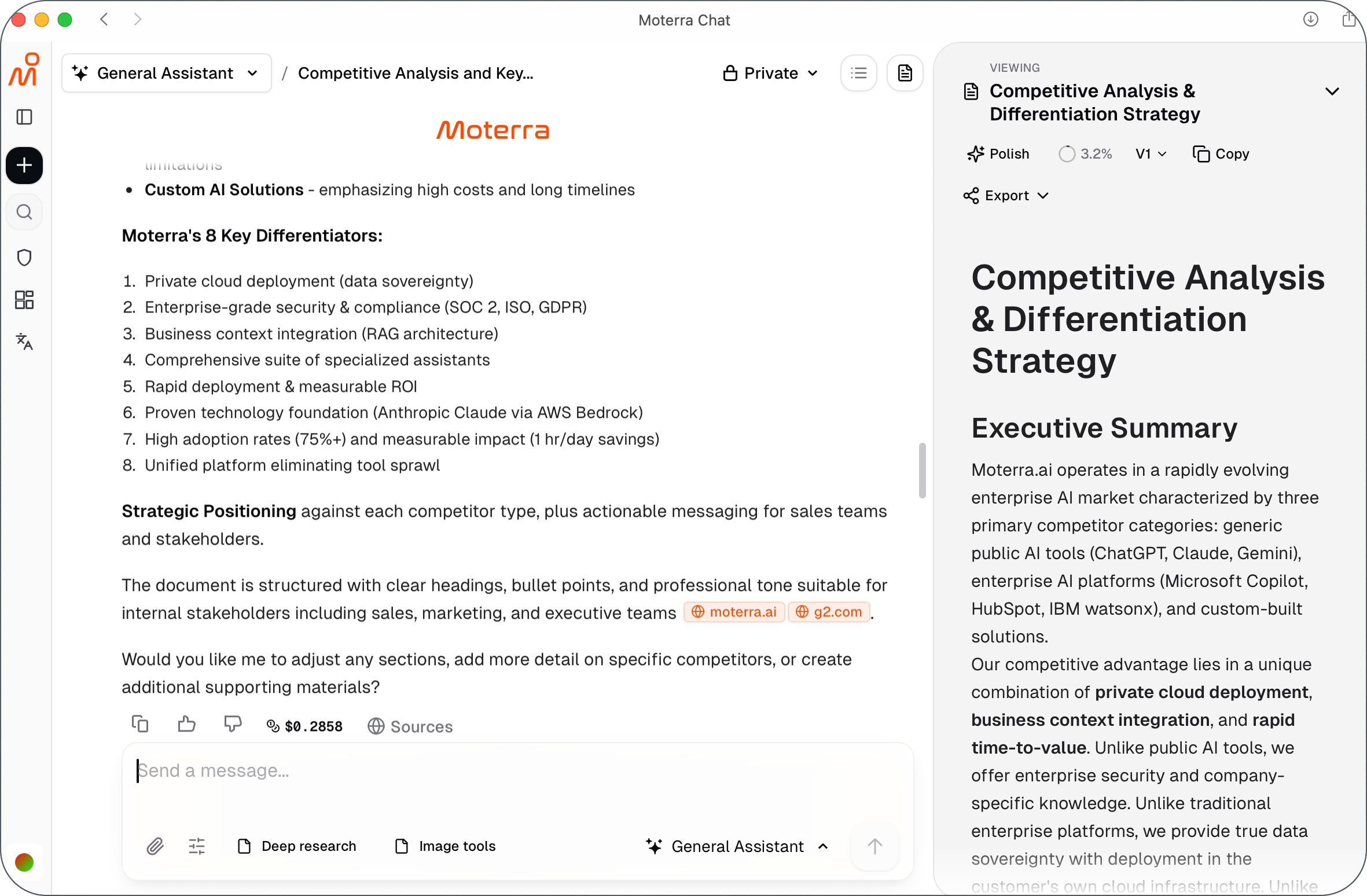Click the Custom AI Solutions bullet

point(389,190)
